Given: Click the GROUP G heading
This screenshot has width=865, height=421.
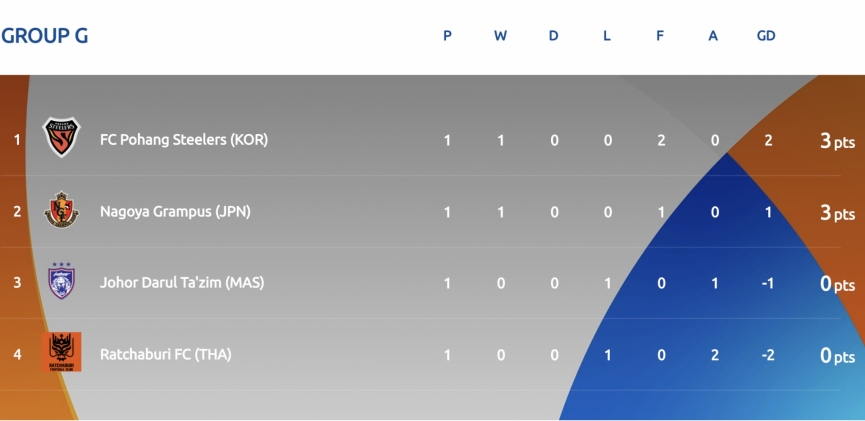Looking at the screenshot, I should point(45,36).
